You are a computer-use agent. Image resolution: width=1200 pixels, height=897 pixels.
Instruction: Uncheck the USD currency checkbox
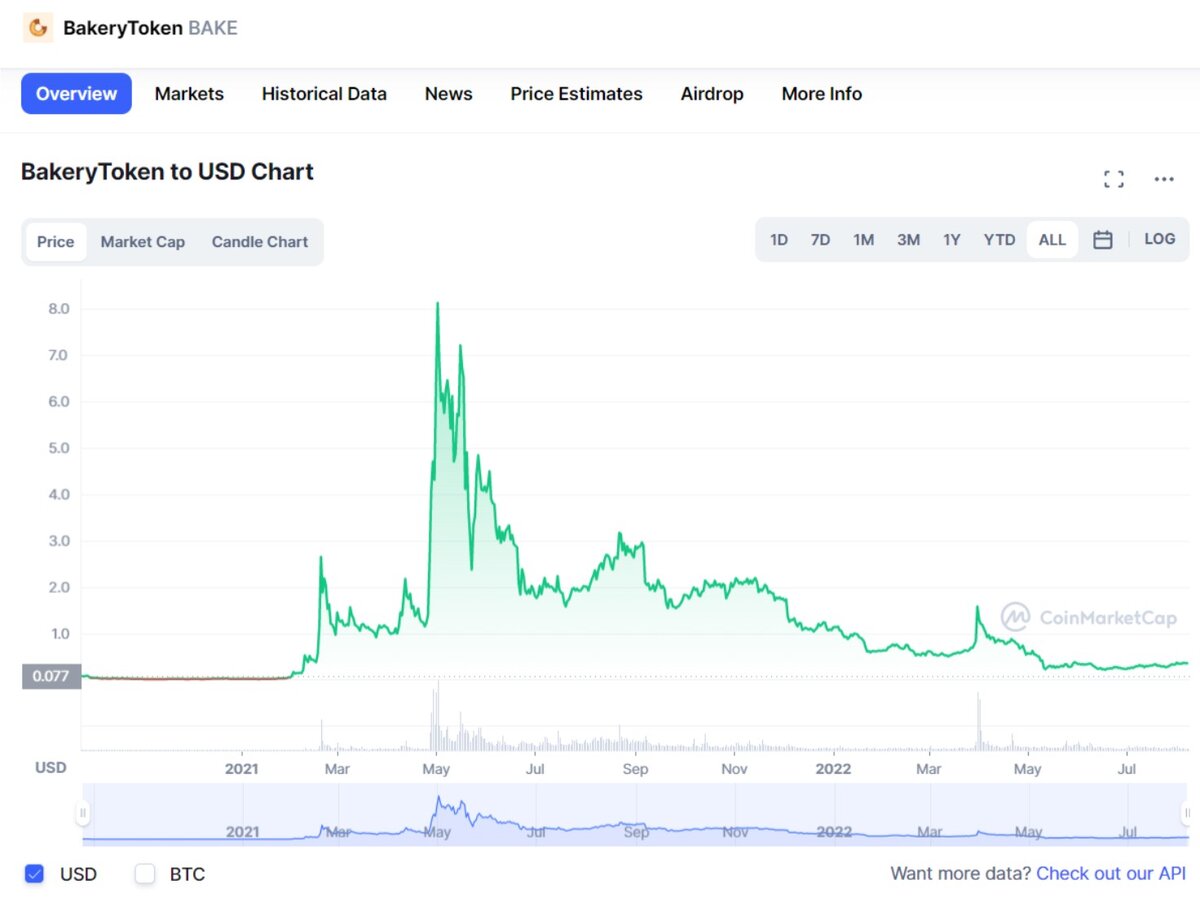click(35, 874)
